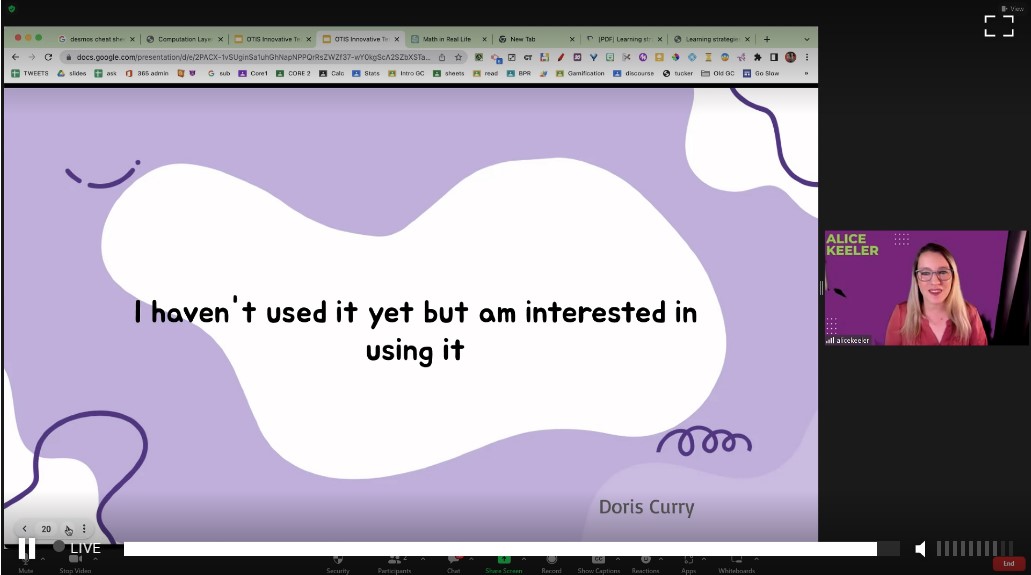Go to previous slide arrow
The width and height of the screenshot is (1031, 575).
(x=24, y=528)
